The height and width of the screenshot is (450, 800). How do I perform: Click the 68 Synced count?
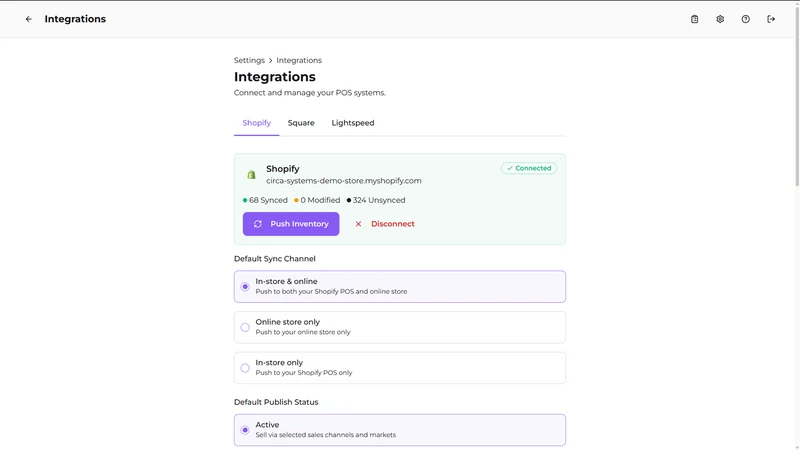pyautogui.click(x=265, y=200)
